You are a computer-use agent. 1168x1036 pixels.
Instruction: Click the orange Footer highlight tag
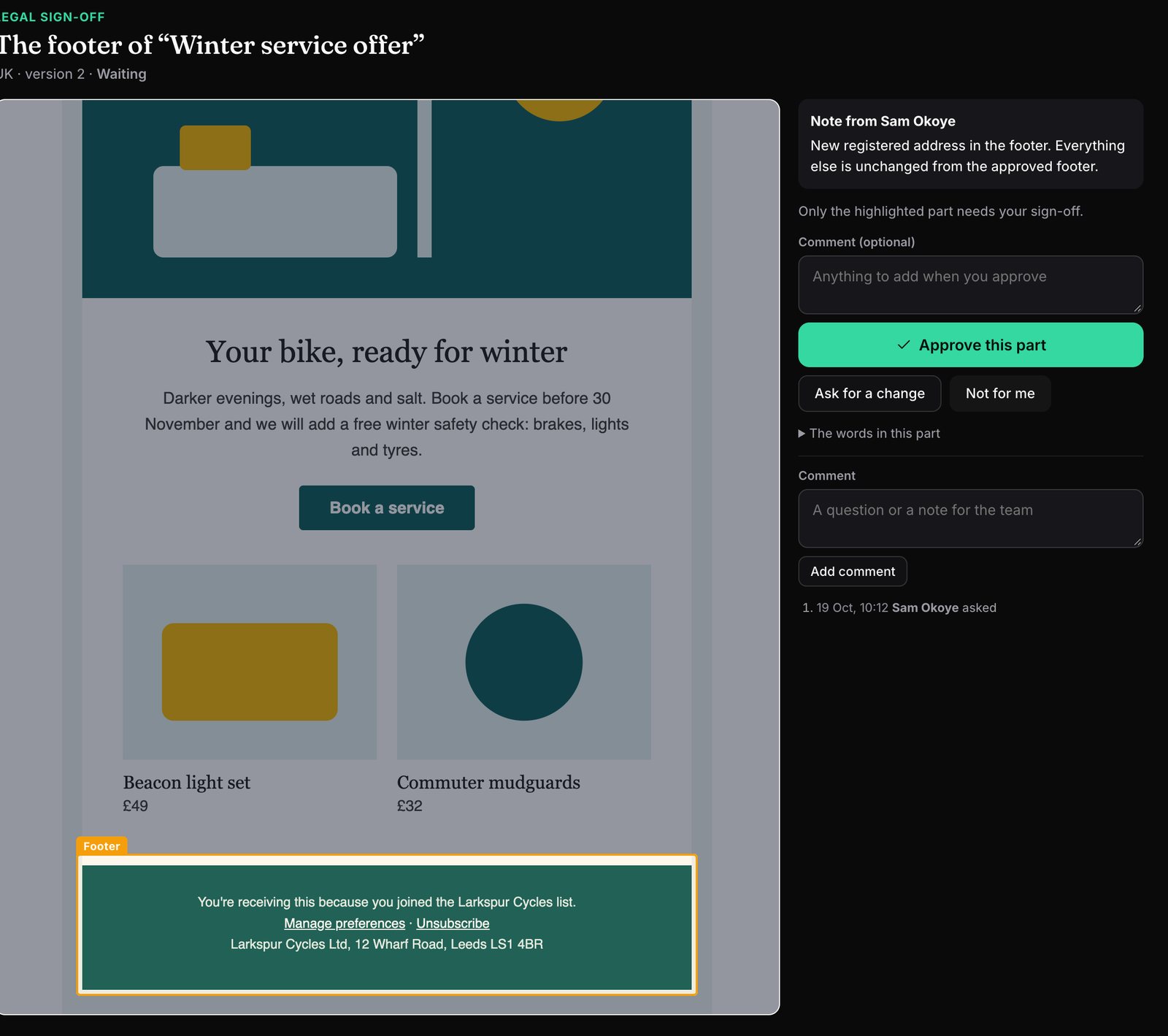pyautogui.click(x=101, y=845)
